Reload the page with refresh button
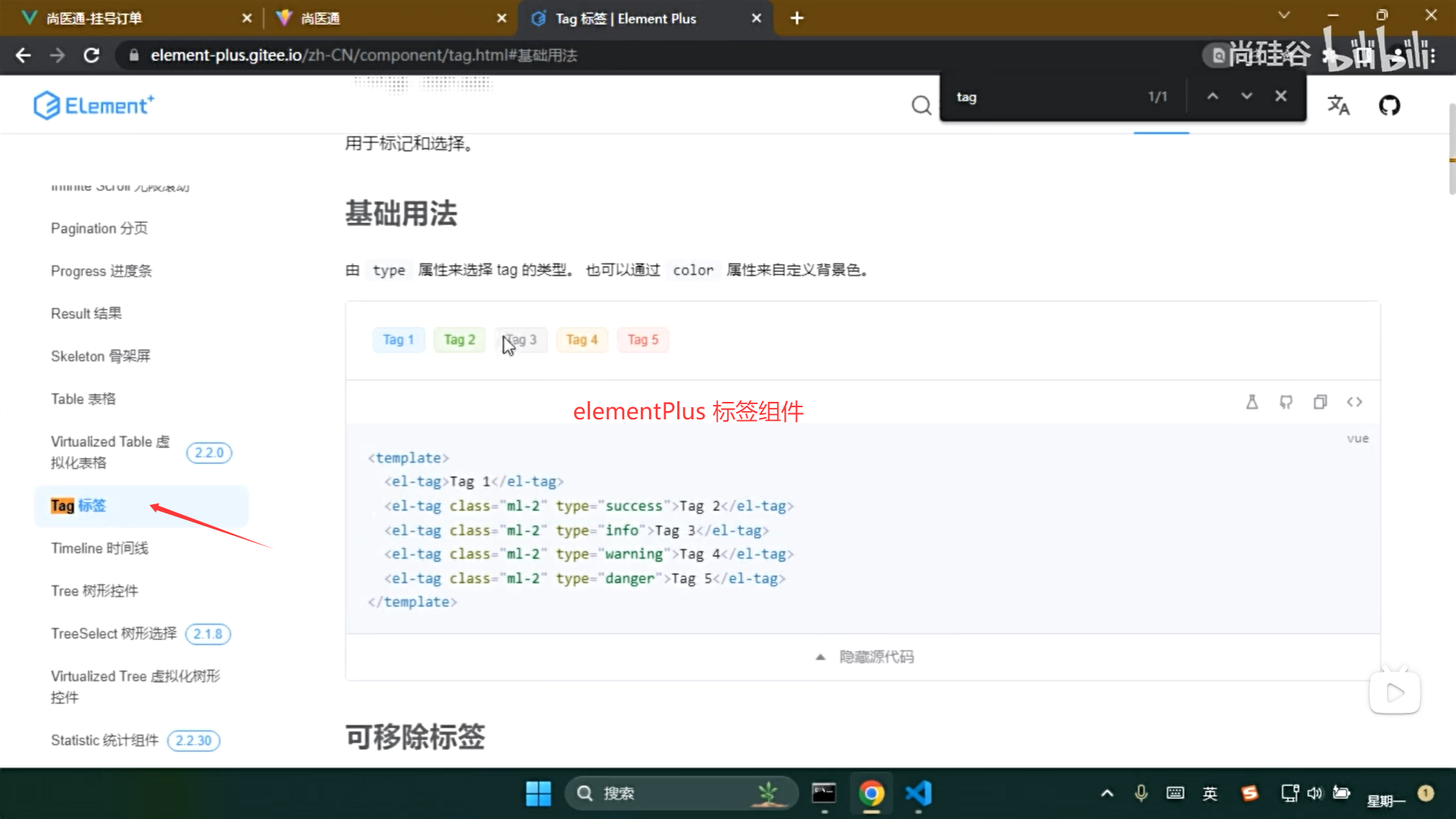The image size is (1456, 819). (x=92, y=55)
